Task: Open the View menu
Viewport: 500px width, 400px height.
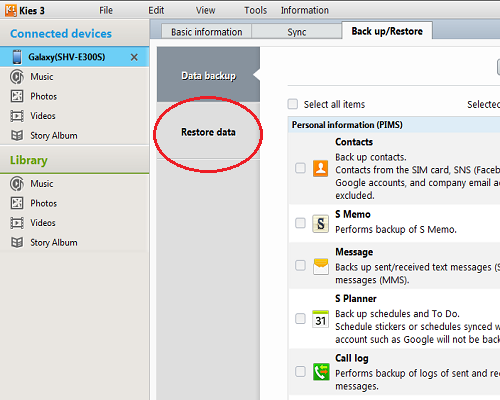Action: pos(206,10)
